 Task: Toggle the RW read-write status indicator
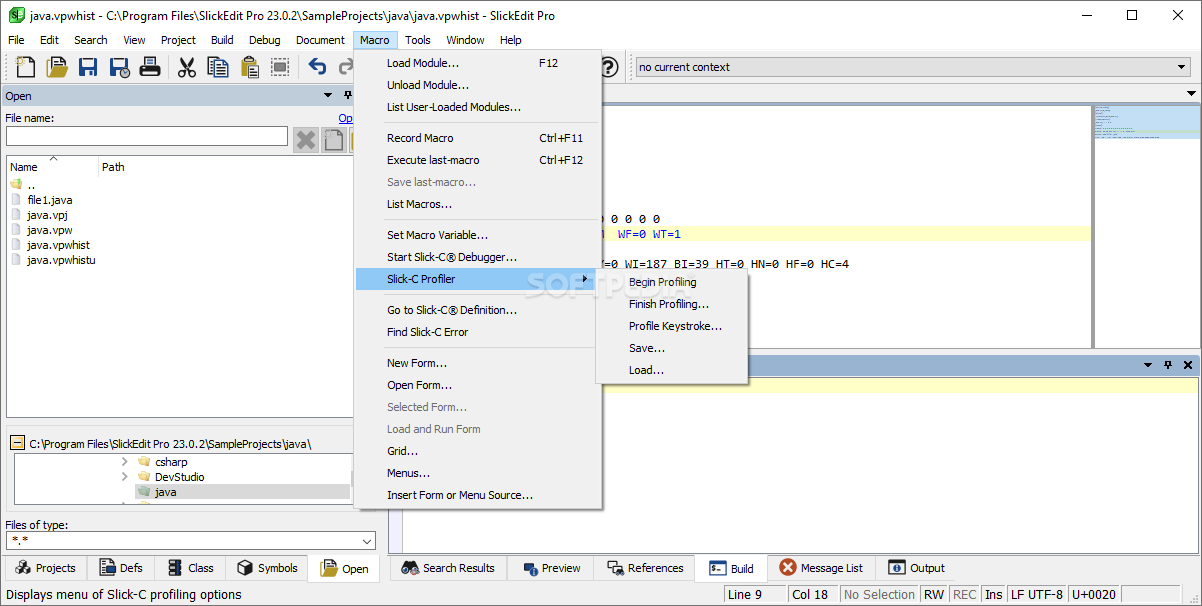click(933, 595)
